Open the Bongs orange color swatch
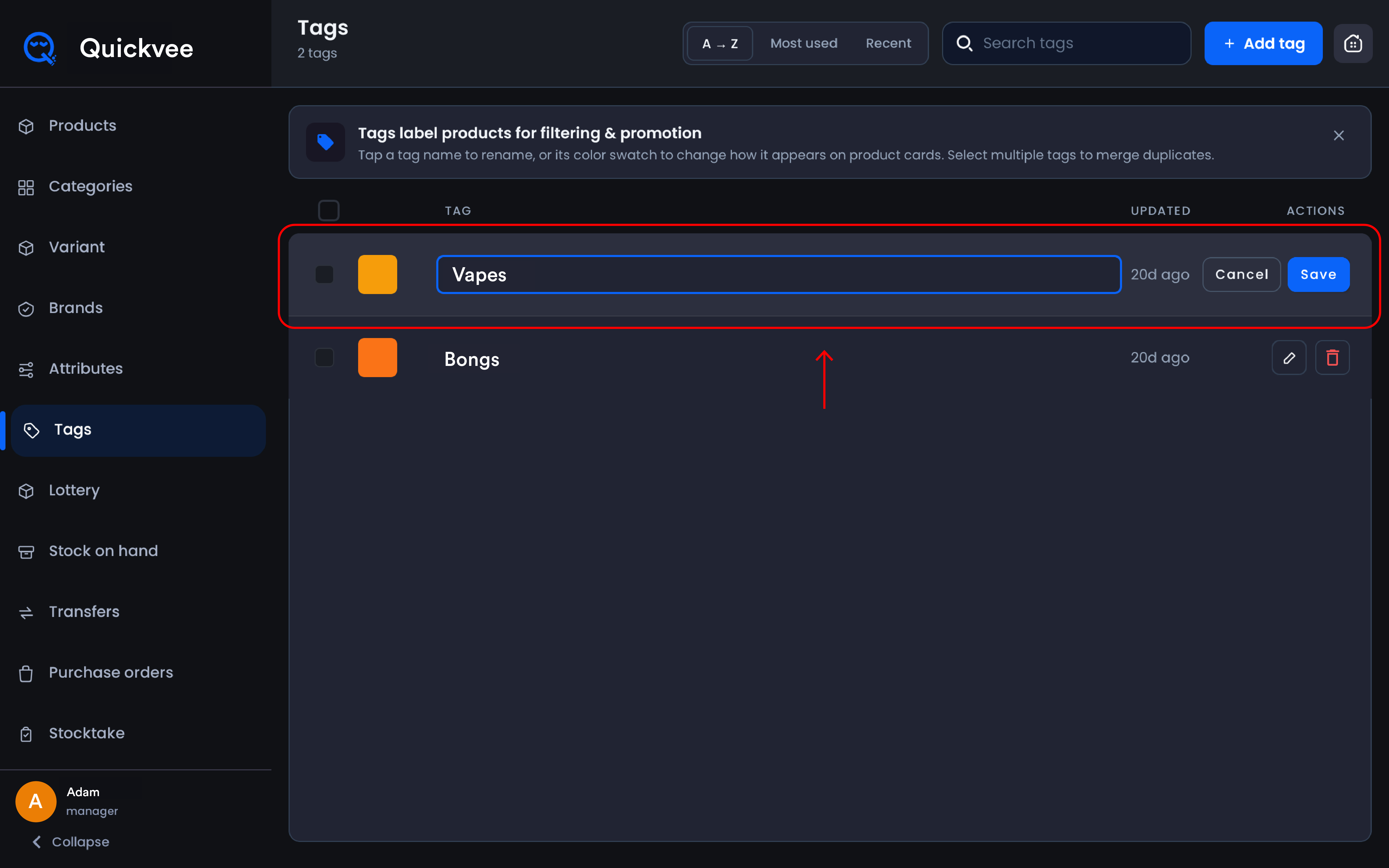This screenshot has height=868, width=1389. (x=378, y=358)
